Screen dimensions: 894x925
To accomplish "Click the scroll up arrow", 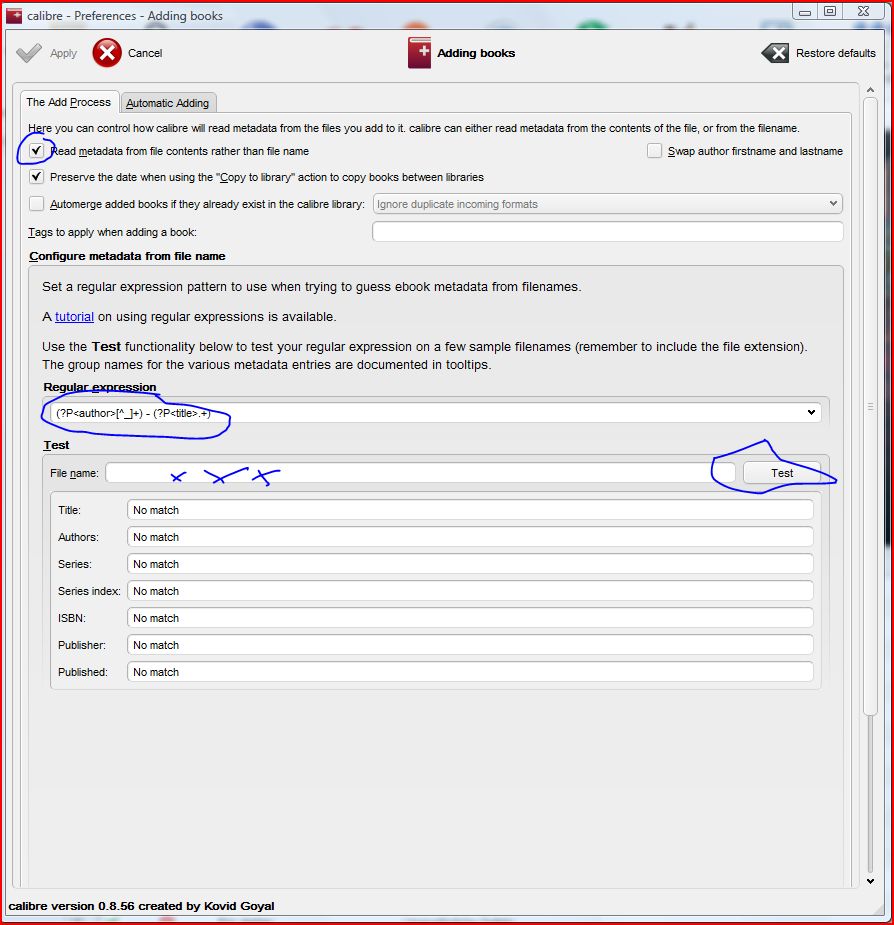I will [870, 90].
